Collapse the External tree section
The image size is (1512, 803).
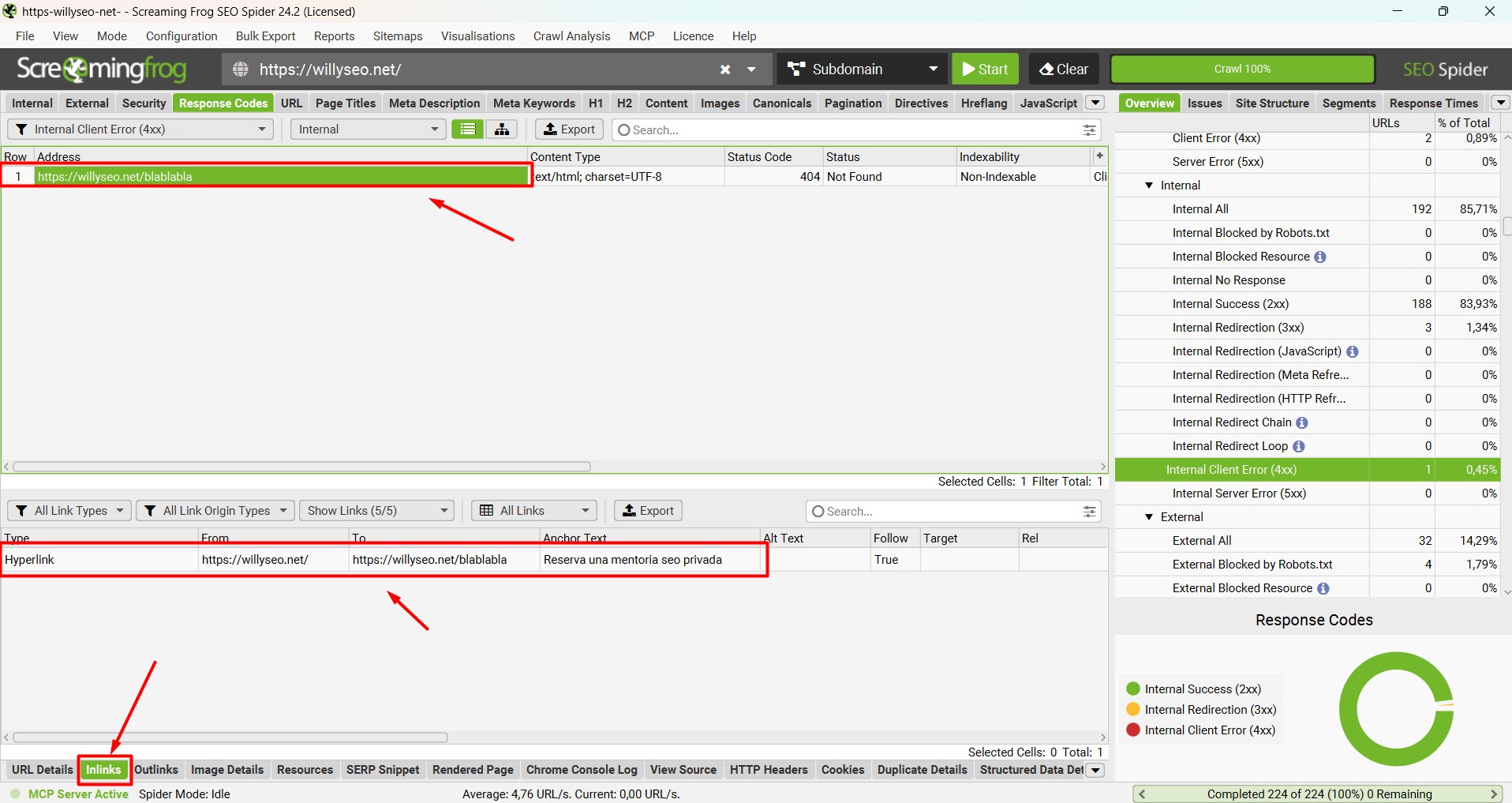1149,517
